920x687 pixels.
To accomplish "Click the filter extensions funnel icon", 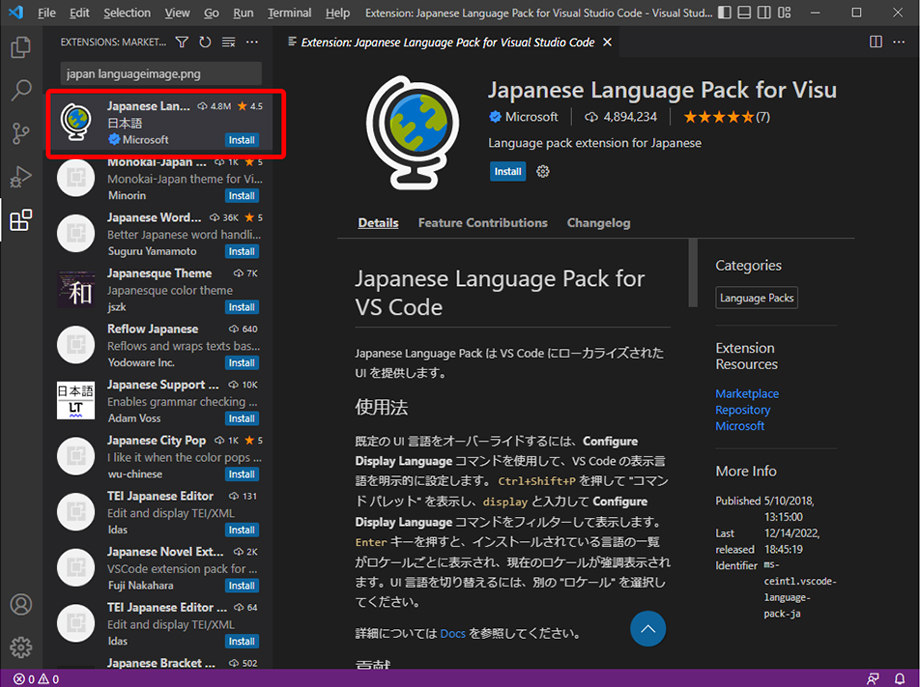I will [182, 42].
